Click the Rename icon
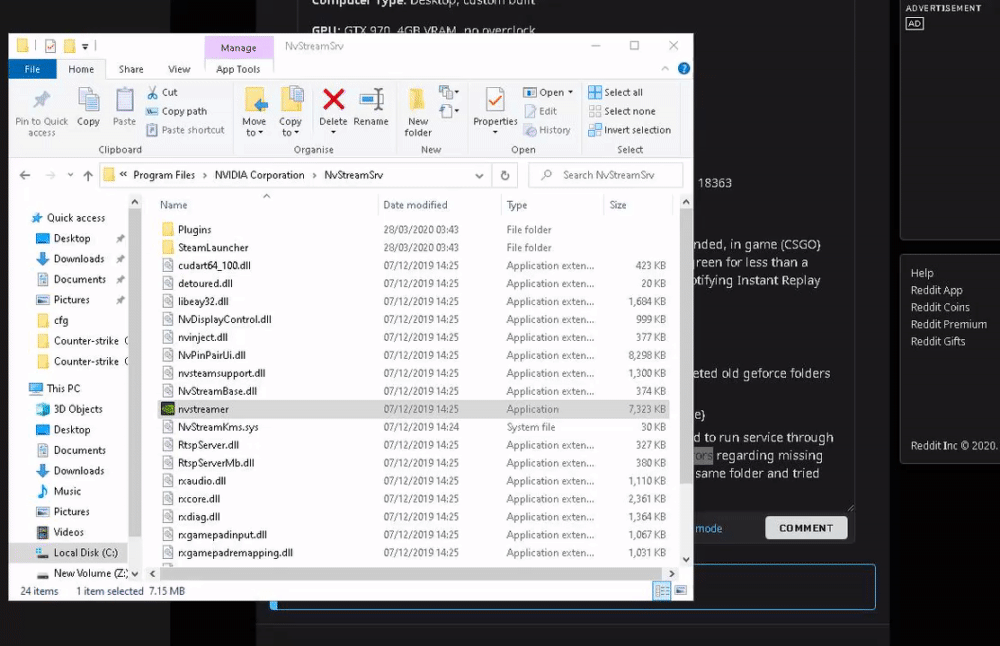This screenshot has height=646, width=1000. click(x=371, y=99)
